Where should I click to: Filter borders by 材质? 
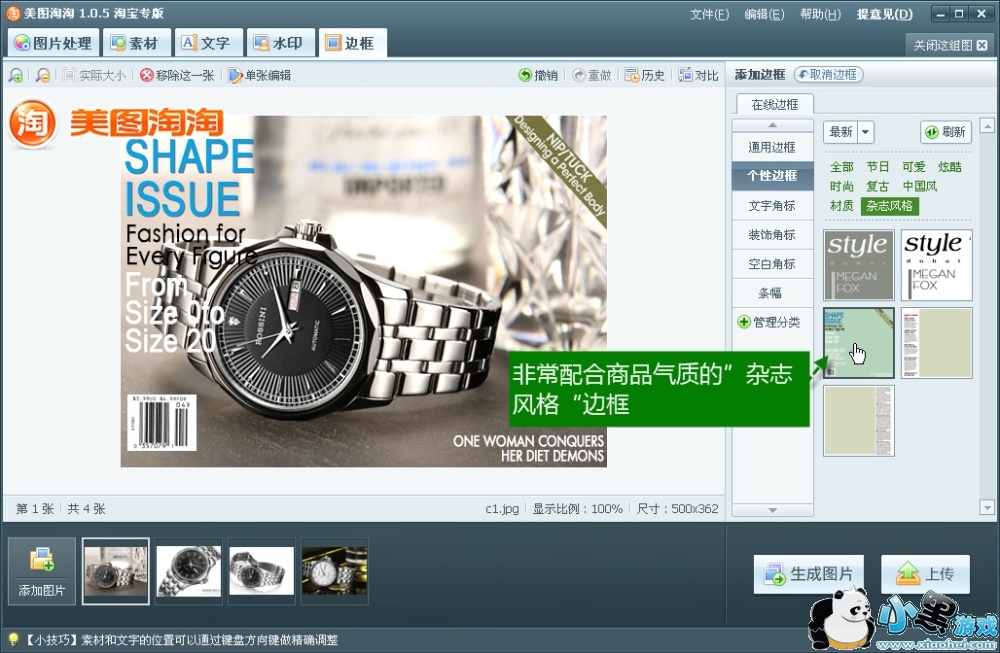click(842, 205)
